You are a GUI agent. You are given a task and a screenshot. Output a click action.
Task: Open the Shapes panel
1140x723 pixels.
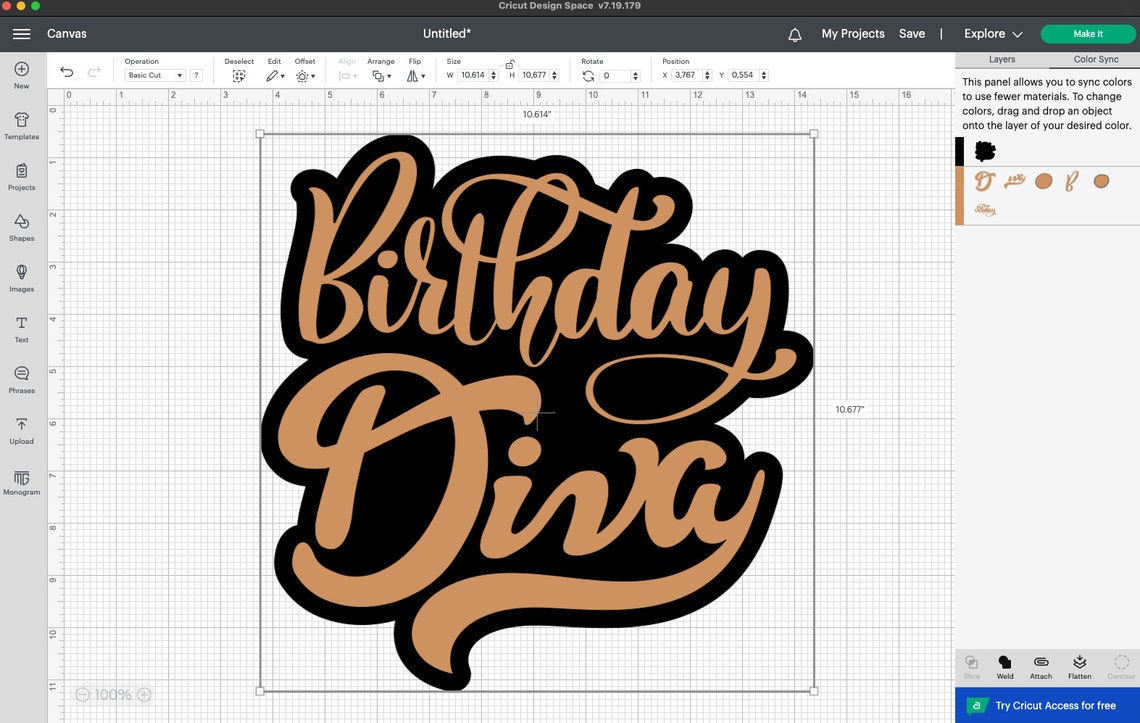coord(21,226)
